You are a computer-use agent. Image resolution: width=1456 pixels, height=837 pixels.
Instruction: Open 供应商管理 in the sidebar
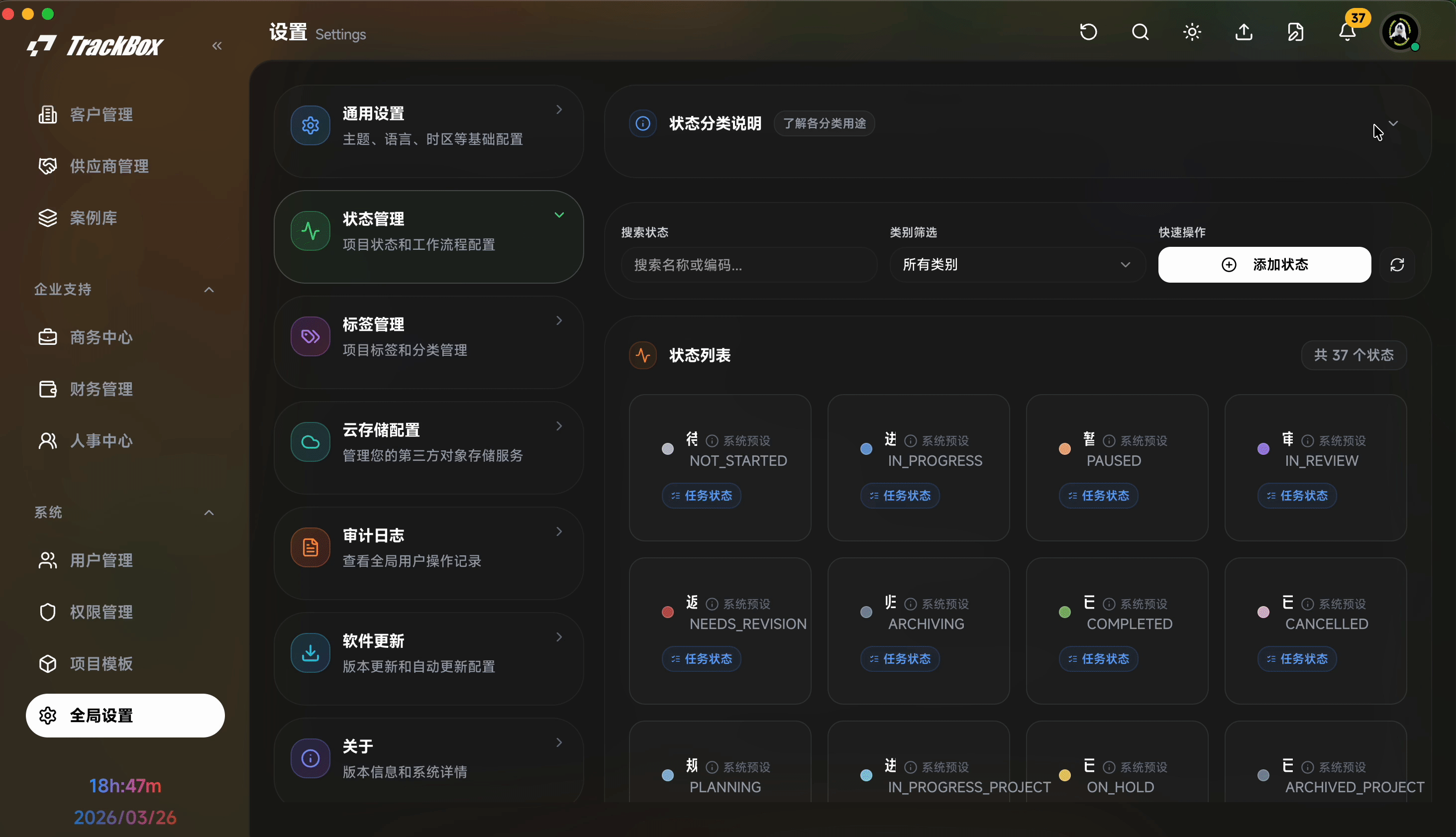(125, 166)
